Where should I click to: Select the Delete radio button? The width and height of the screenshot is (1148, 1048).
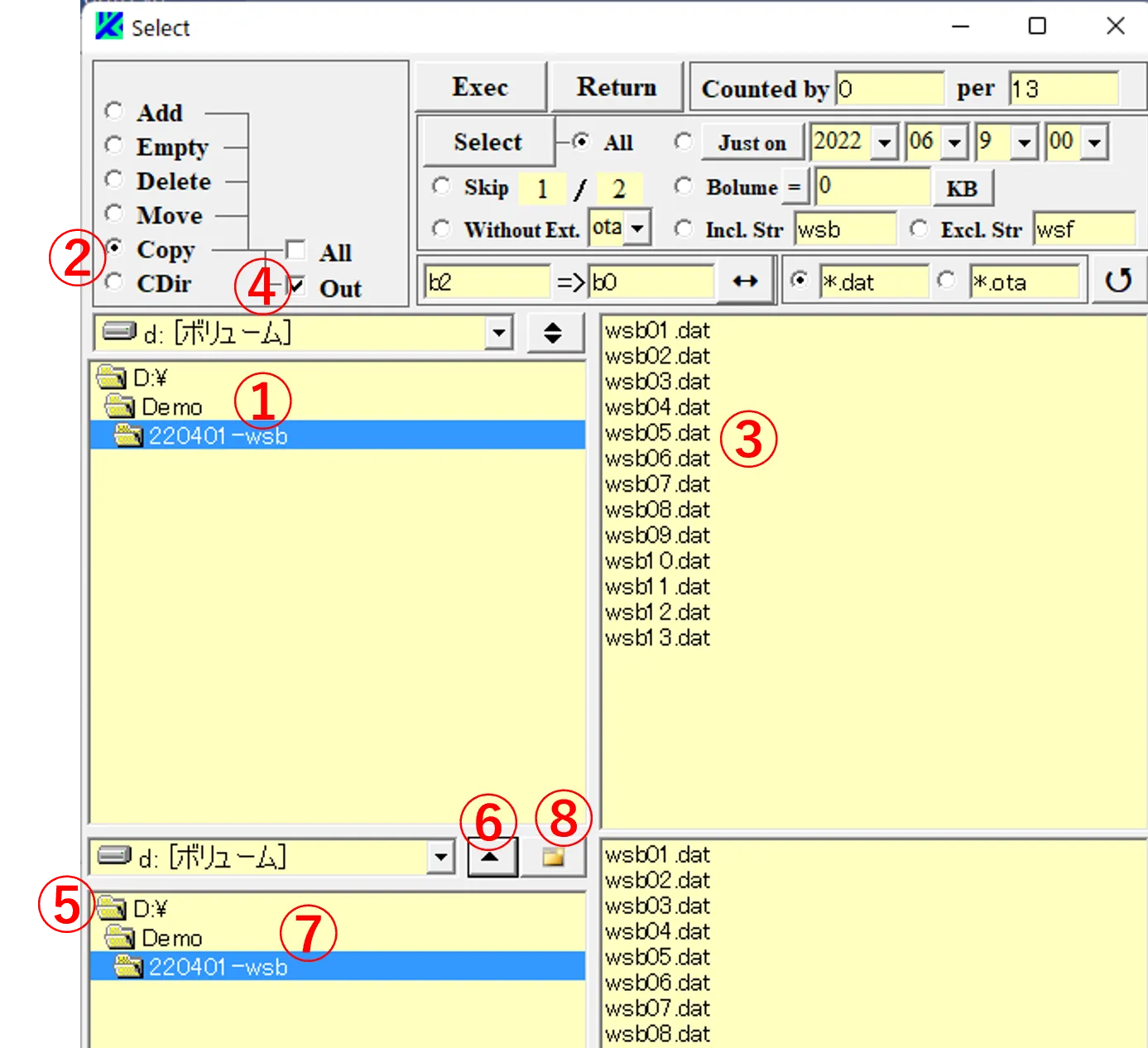[114, 180]
